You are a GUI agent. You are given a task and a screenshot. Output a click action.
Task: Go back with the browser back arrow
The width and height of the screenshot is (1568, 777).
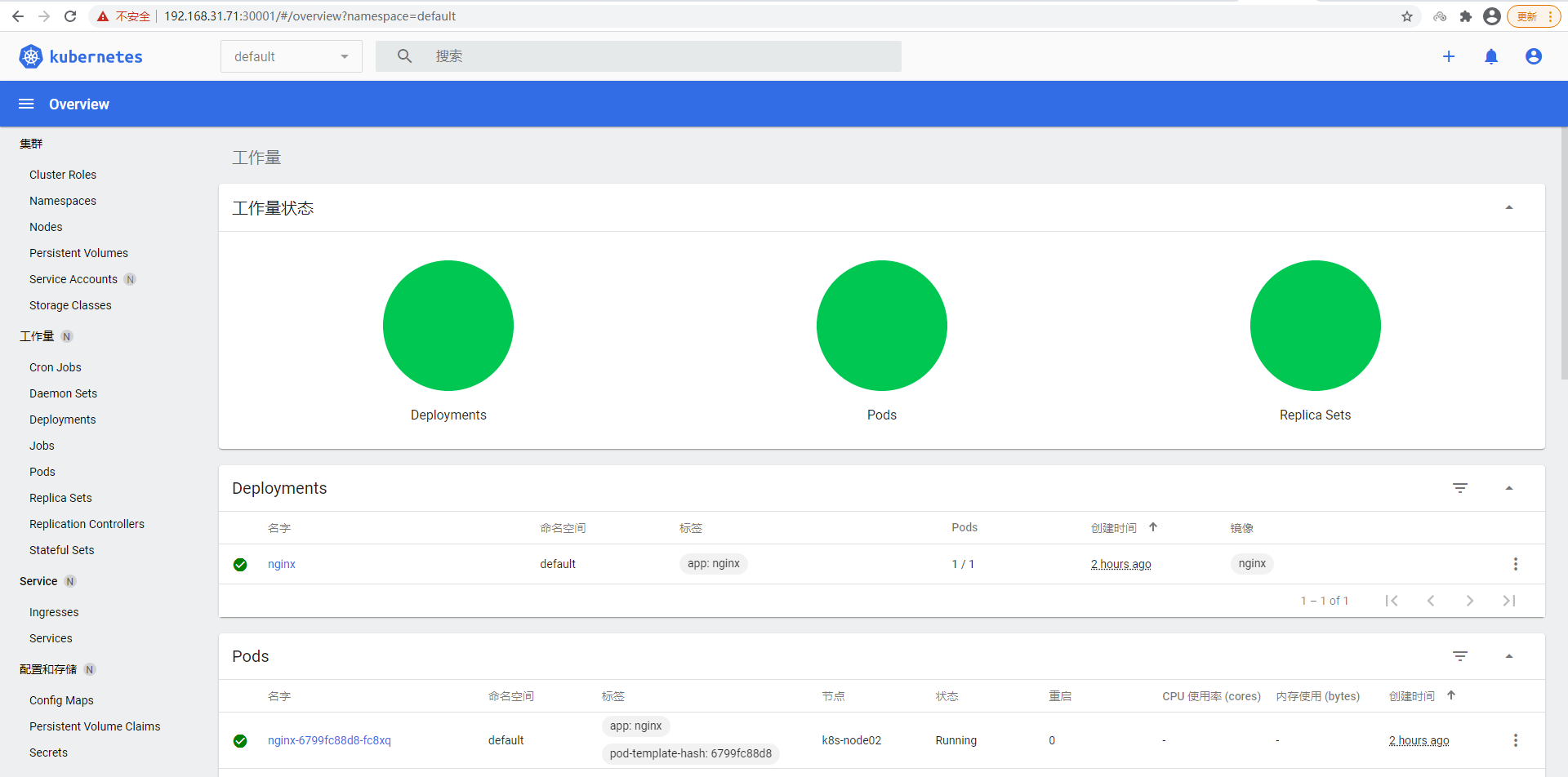pyautogui.click(x=18, y=16)
